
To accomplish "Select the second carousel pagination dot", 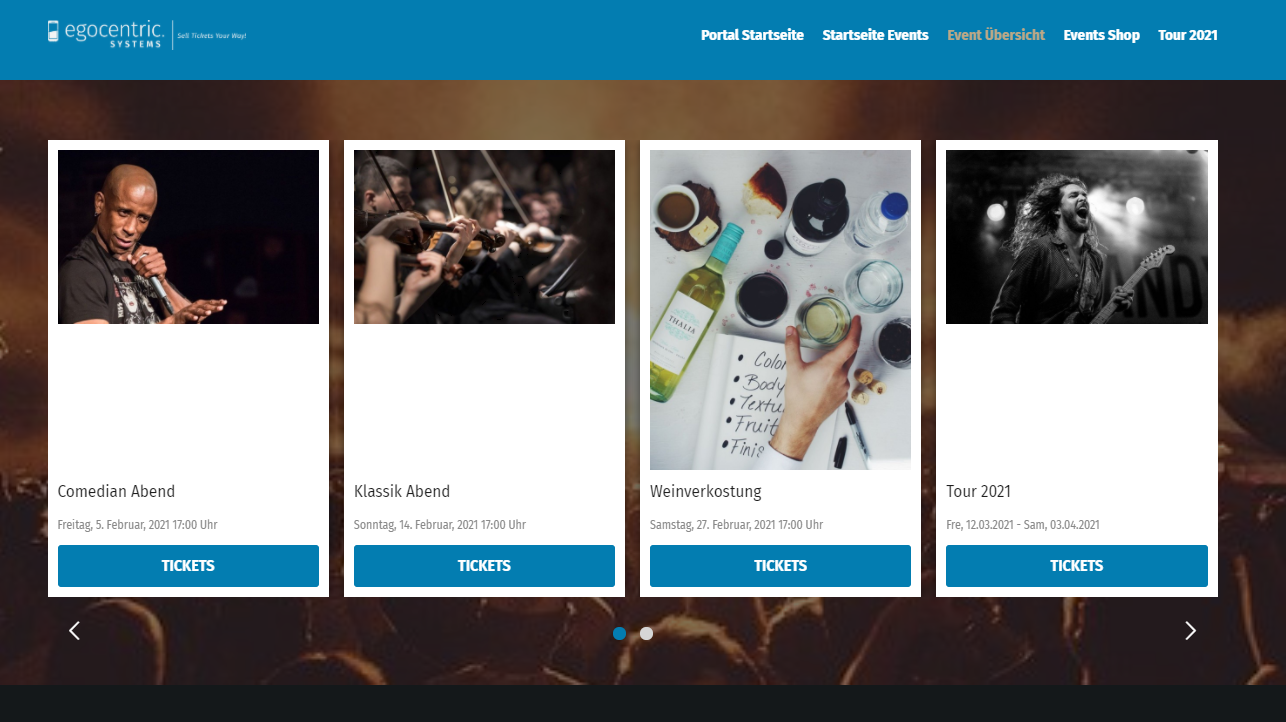I will pos(647,633).
